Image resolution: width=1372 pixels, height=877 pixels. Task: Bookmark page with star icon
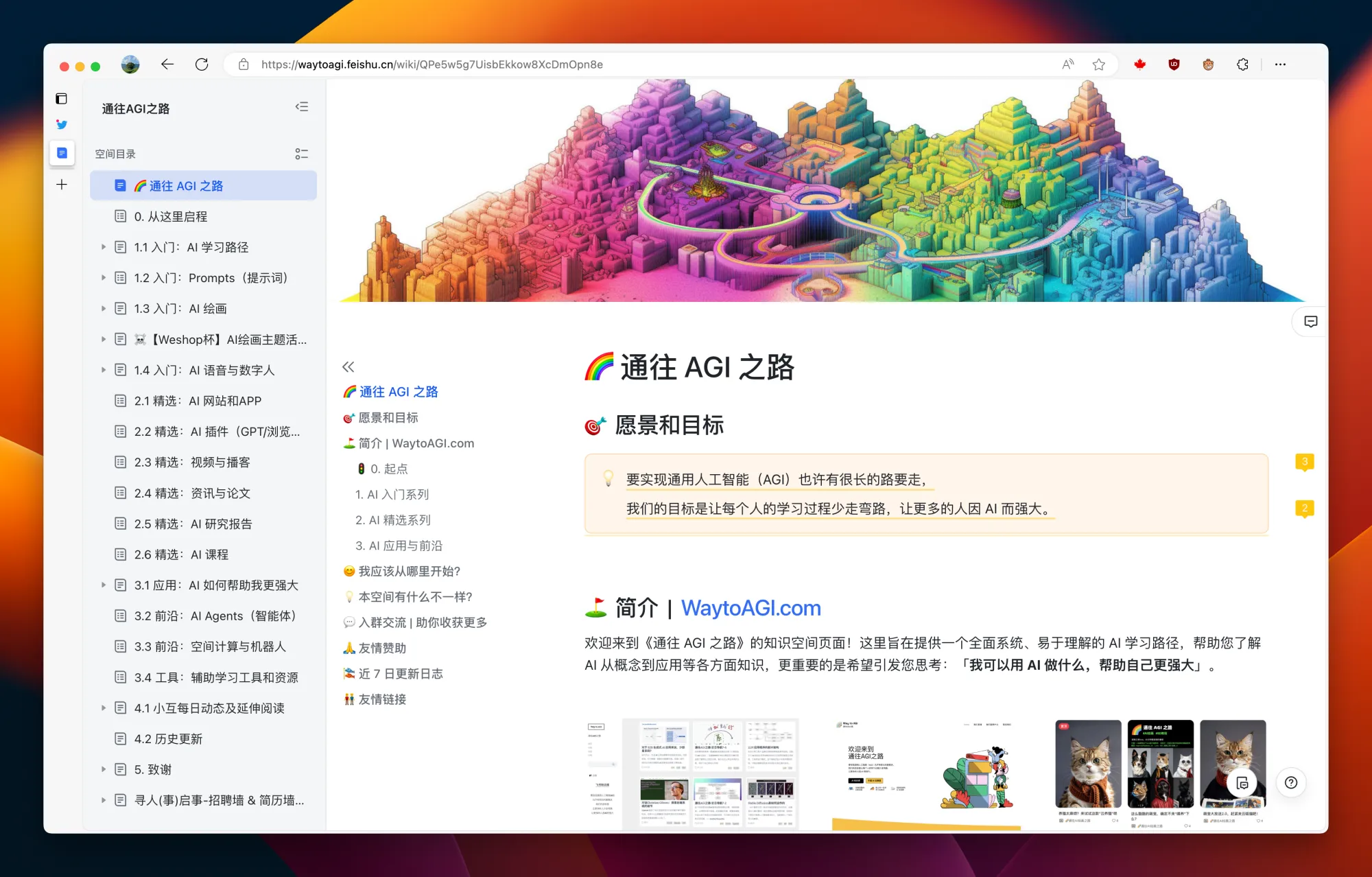1099,65
